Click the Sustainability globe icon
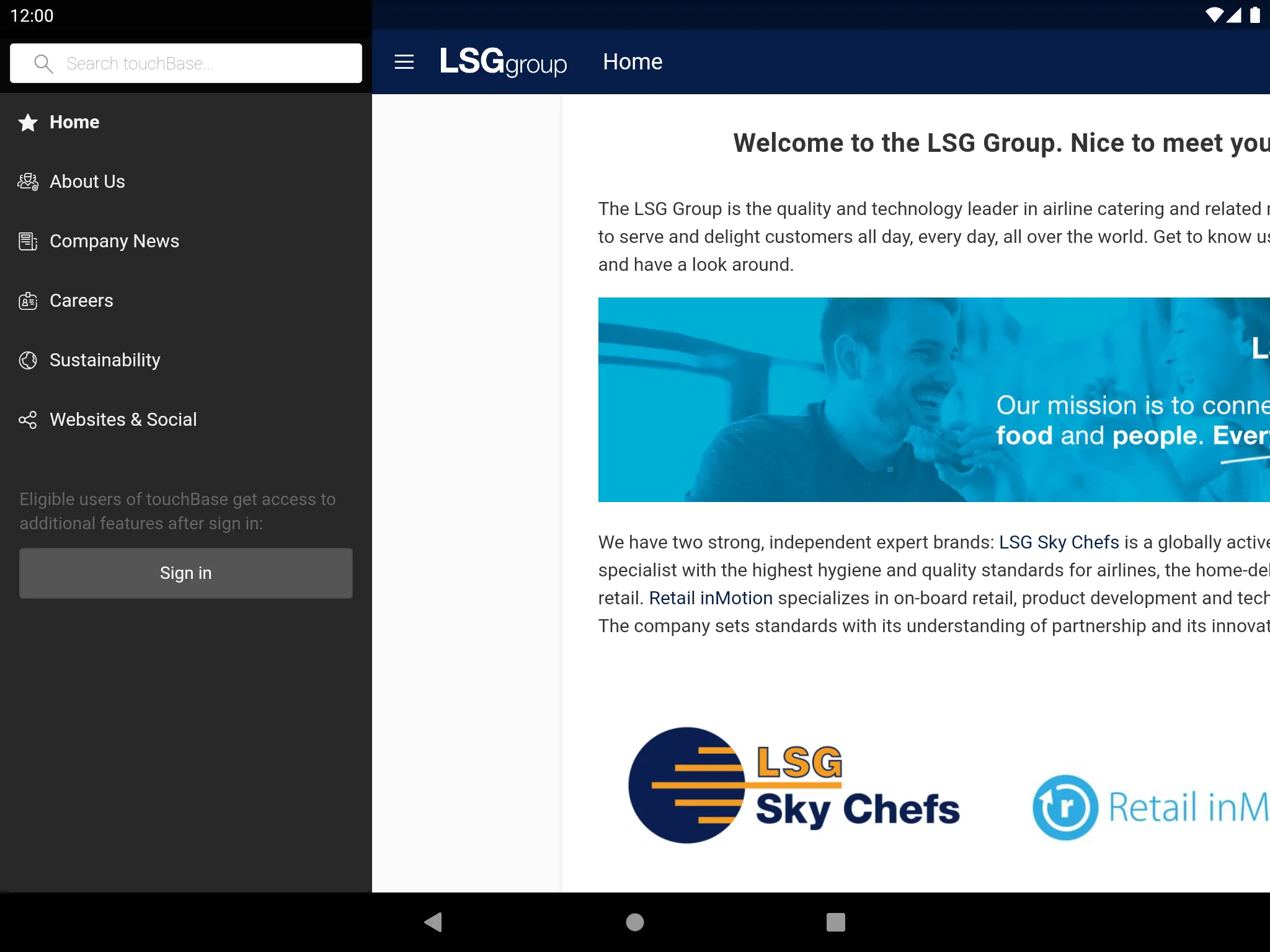The height and width of the screenshot is (952, 1270). tap(28, 360)
